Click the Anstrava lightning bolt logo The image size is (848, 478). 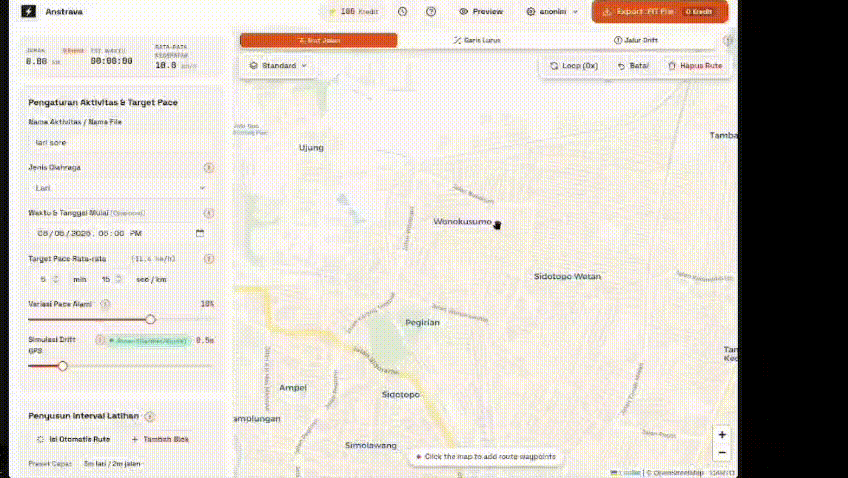29,11
